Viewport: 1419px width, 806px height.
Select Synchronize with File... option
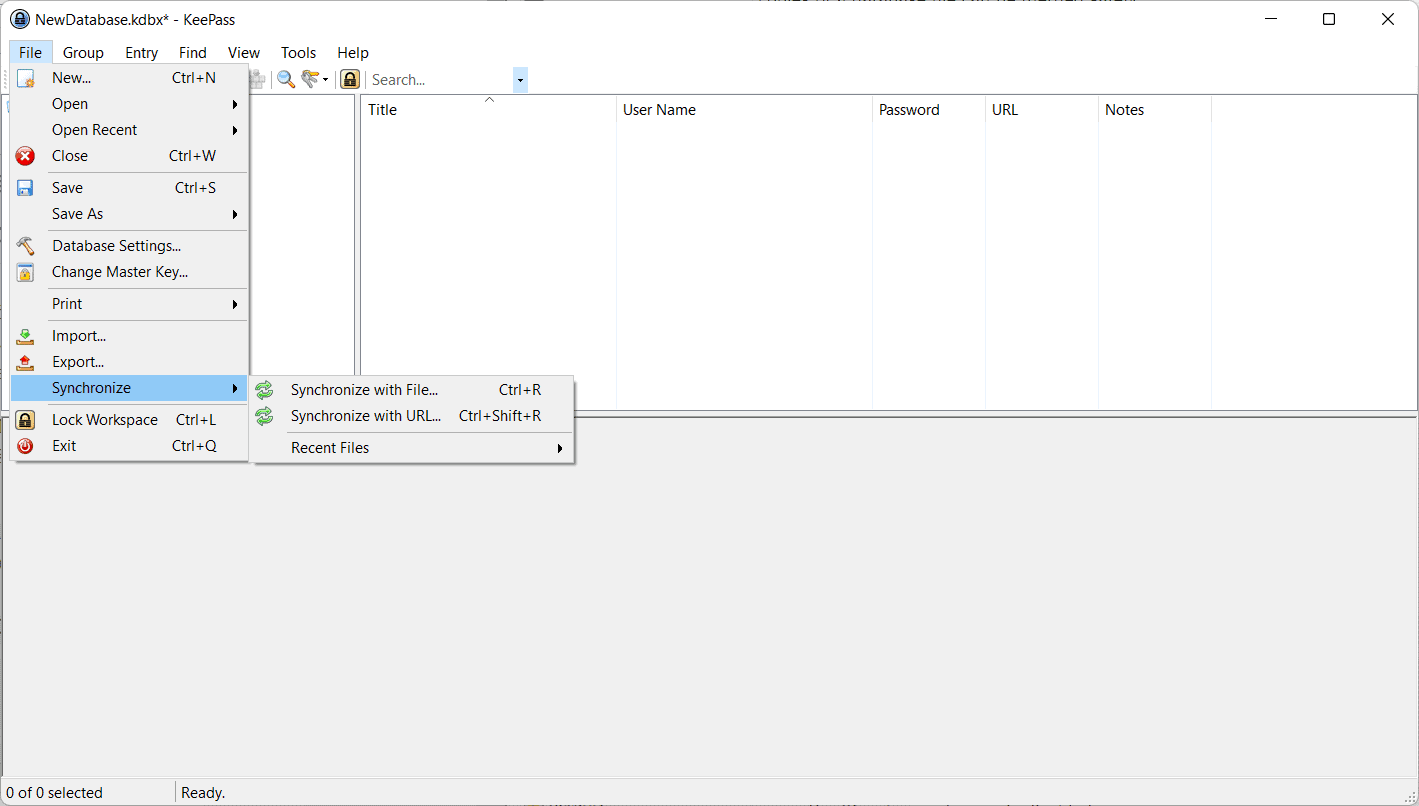(412, 390)
